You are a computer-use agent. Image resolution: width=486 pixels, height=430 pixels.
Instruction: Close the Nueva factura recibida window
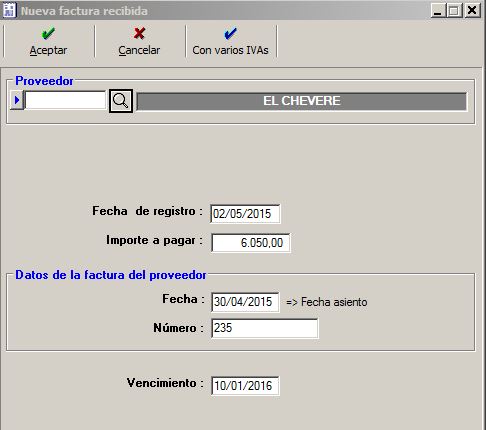point(472,11)
